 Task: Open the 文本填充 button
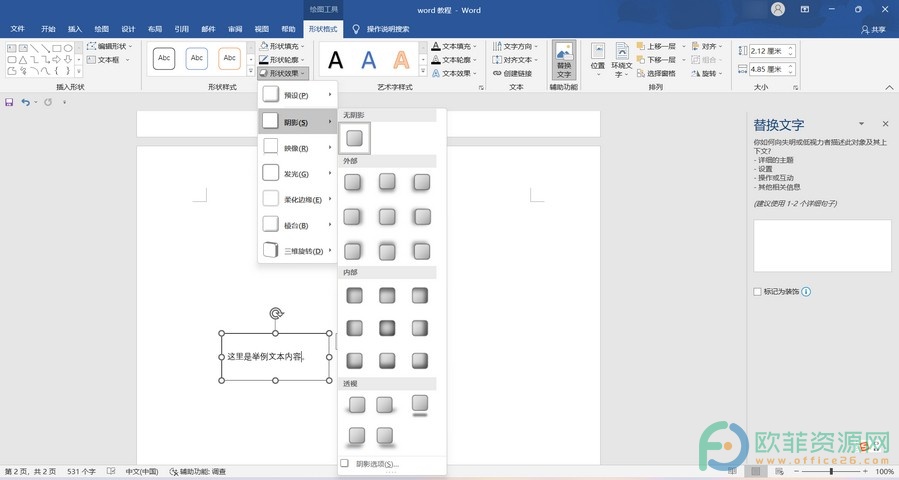pos(455,46)
